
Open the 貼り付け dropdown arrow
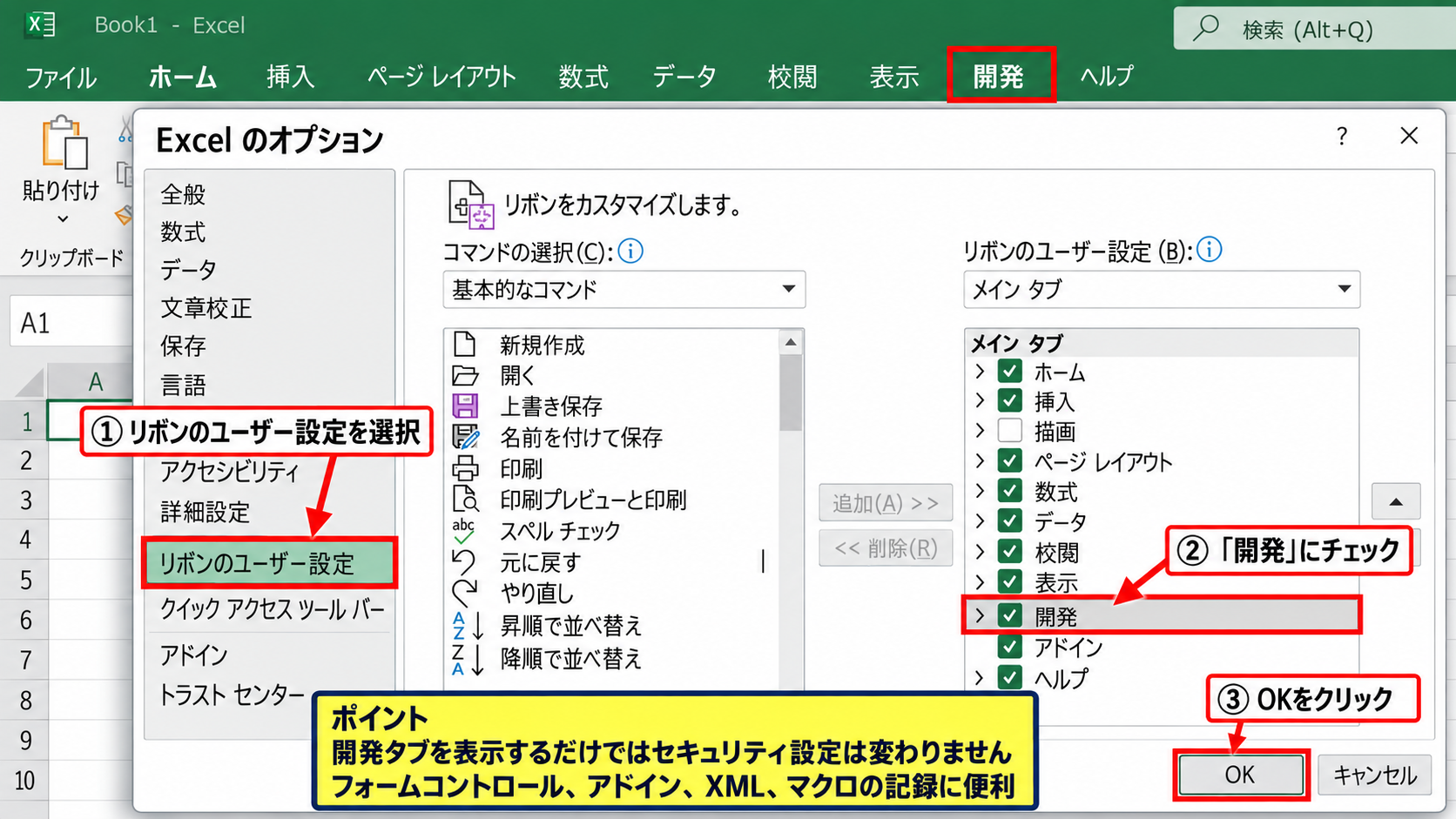(63, 218)
